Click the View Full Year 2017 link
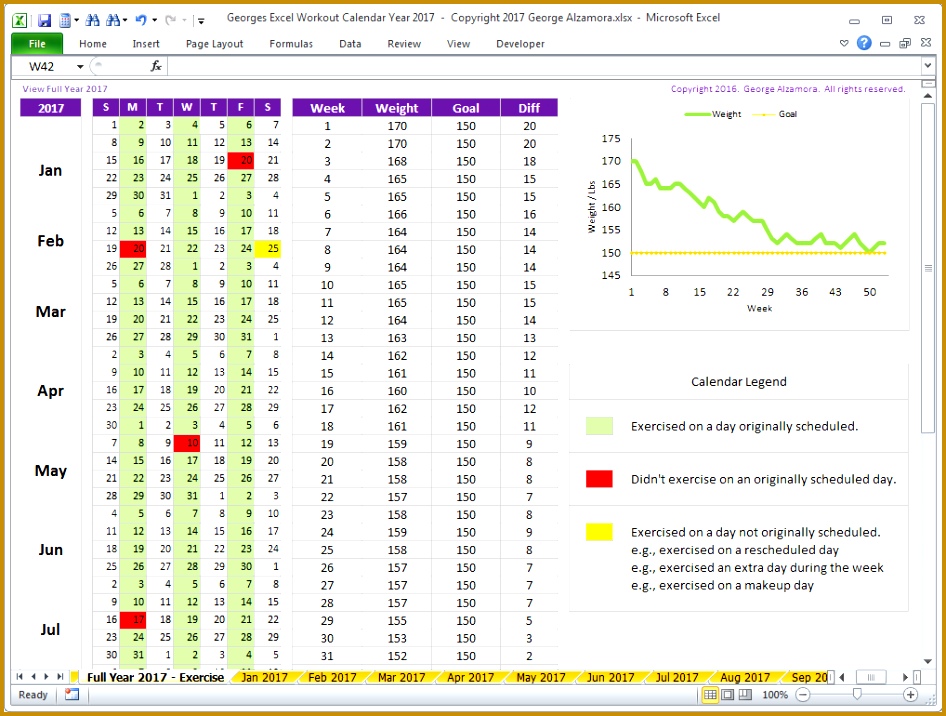The image size is (946, 716). pos(65,89)
